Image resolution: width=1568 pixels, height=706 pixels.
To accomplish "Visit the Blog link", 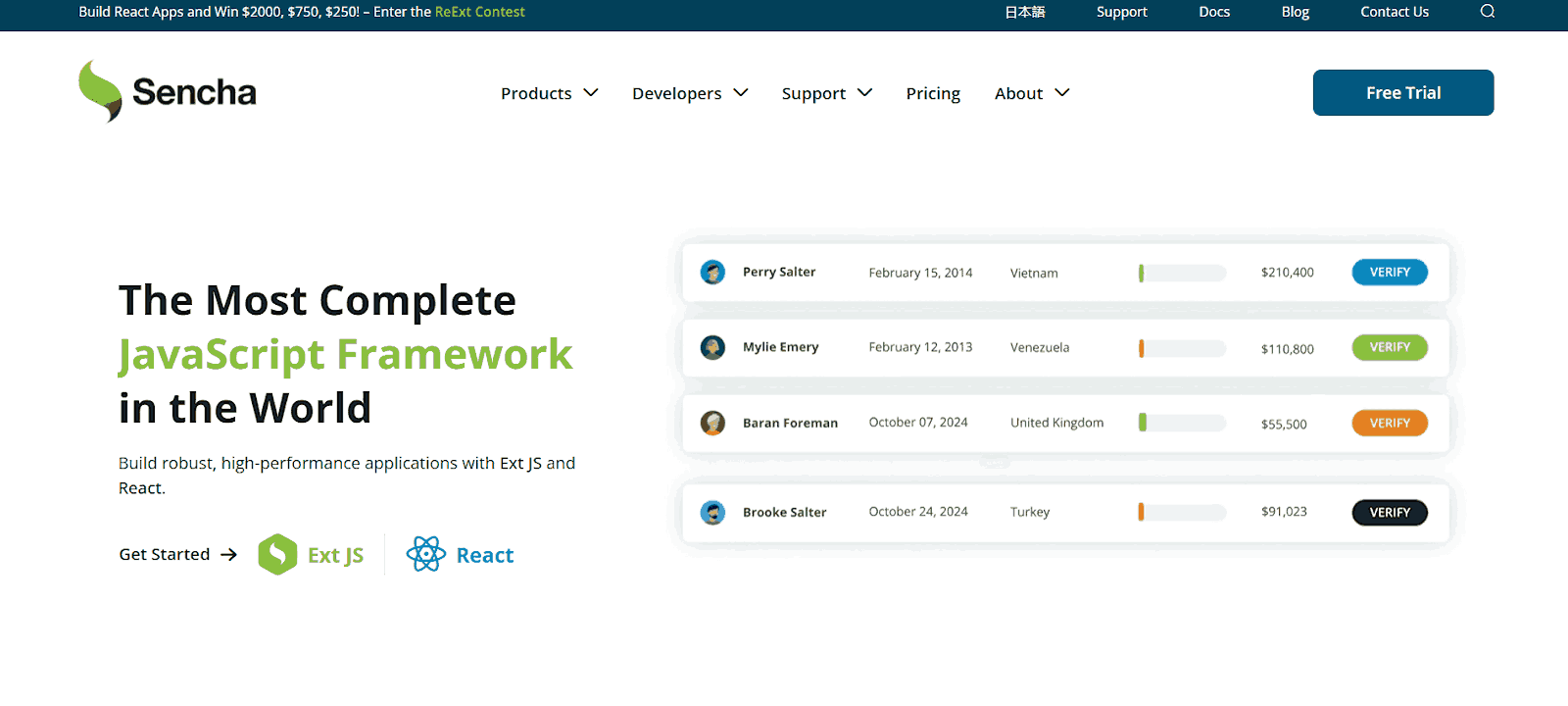I will click(1296, 12).
